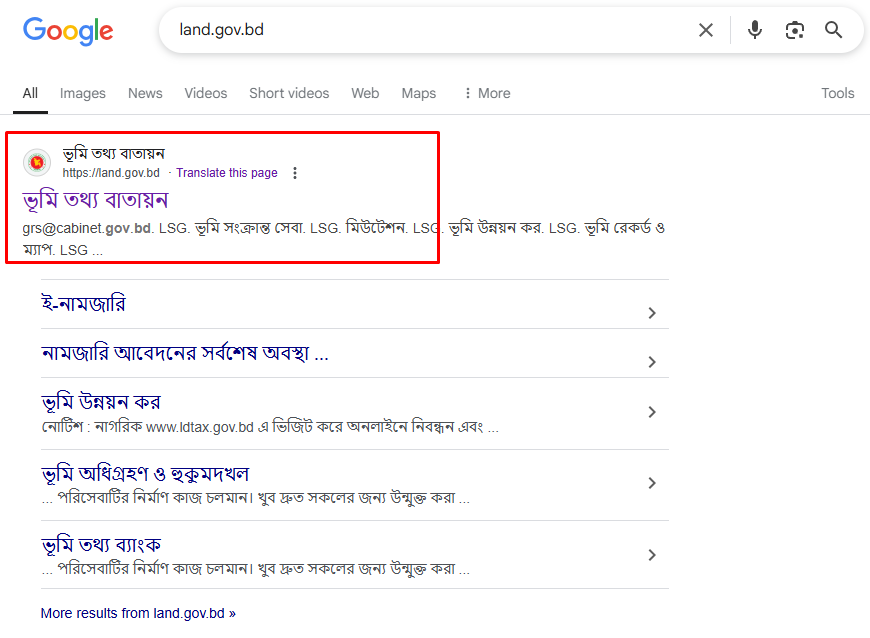This screenshot has width=870, height=638.
Task: Open the Tools options
Action: (838, 93)
